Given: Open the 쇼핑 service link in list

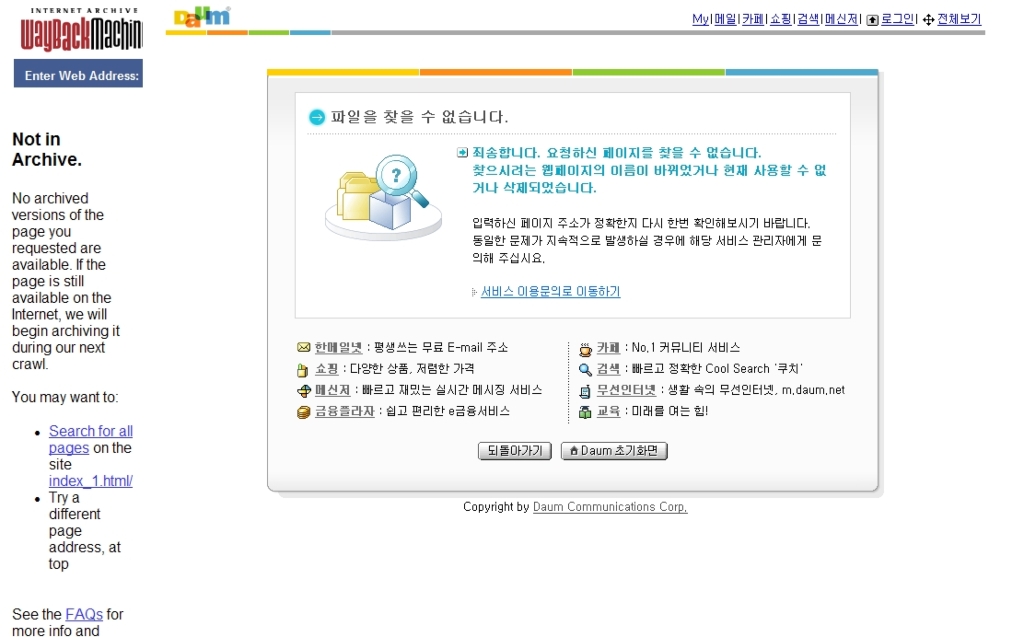Looking at the screenshot, I should tap(327, 369).
